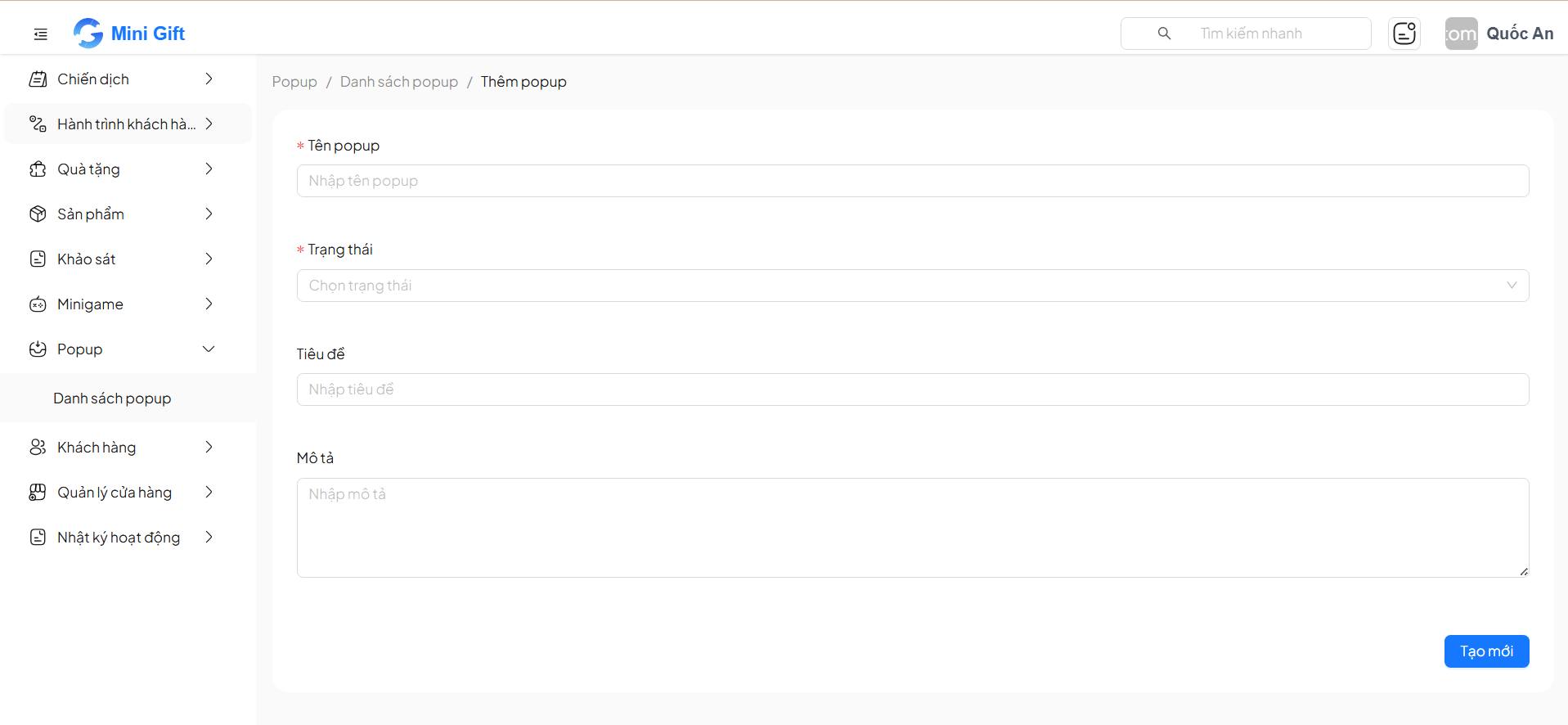Collapse the sidebar with the hamburger icon

(x=40, y=34)
